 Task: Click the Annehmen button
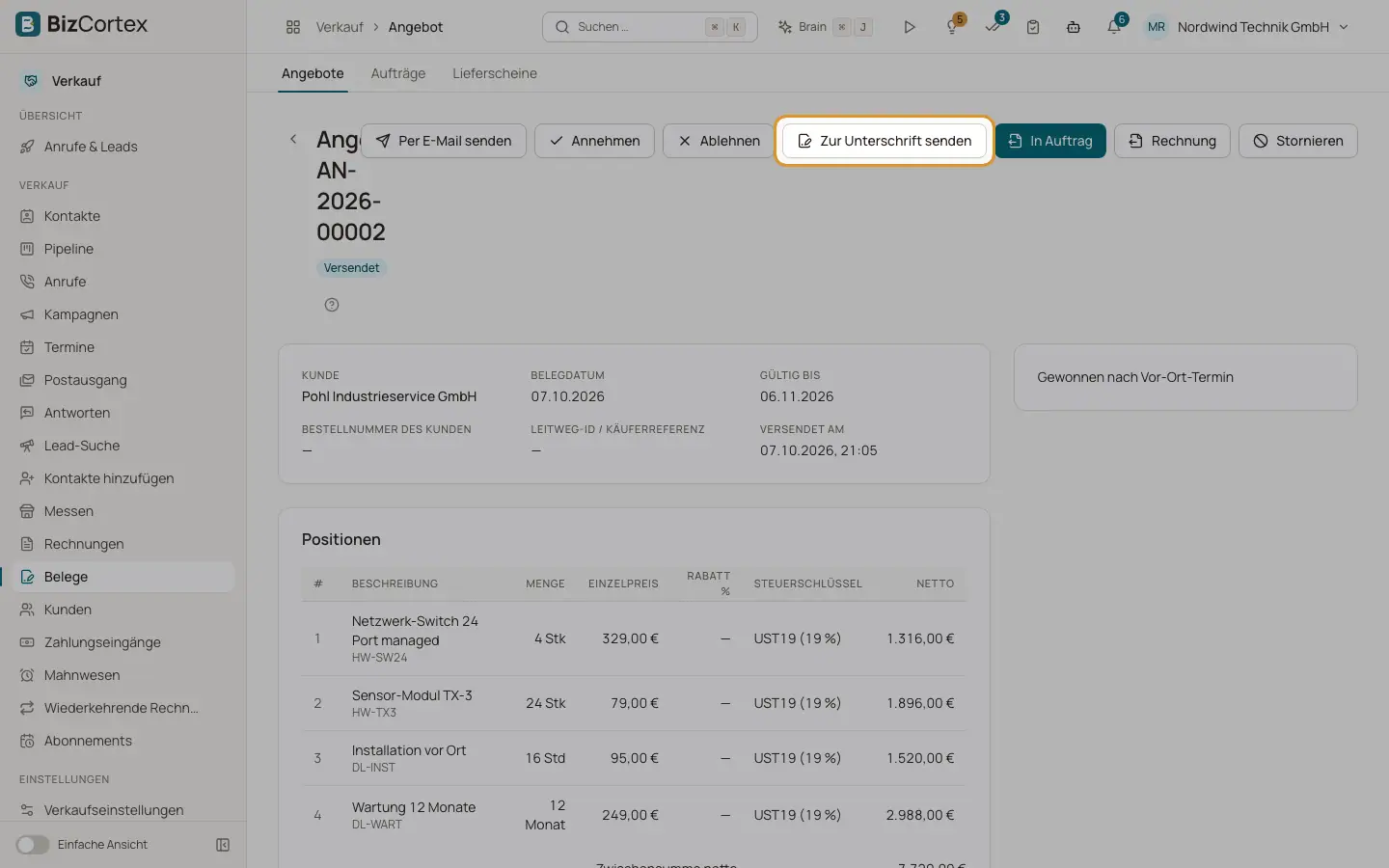point(594,141)
